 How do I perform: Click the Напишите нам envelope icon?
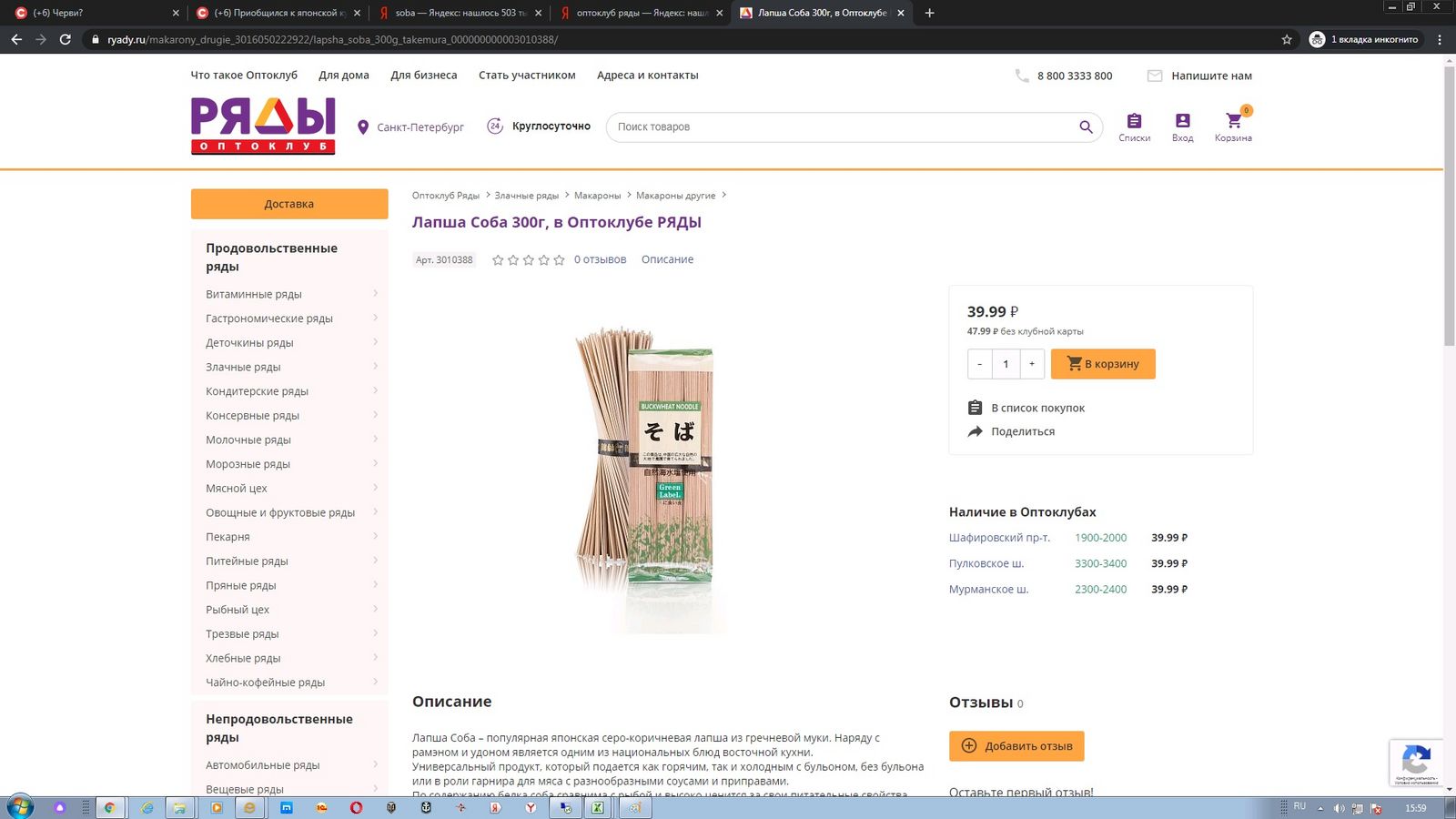pos(1154,76)
